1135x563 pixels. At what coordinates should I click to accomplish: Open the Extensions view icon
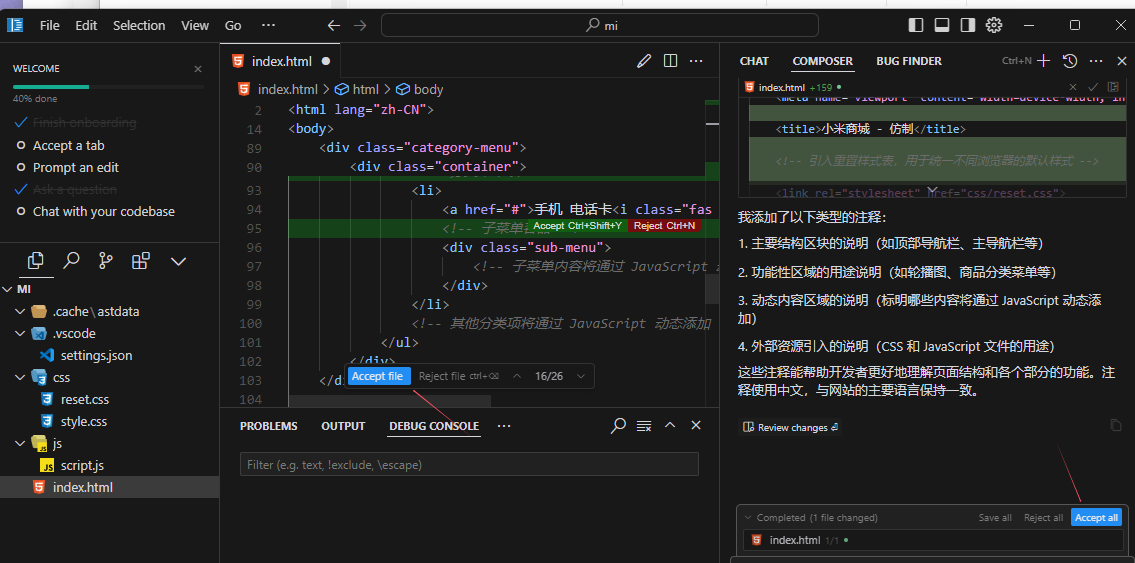pos(141,261)
